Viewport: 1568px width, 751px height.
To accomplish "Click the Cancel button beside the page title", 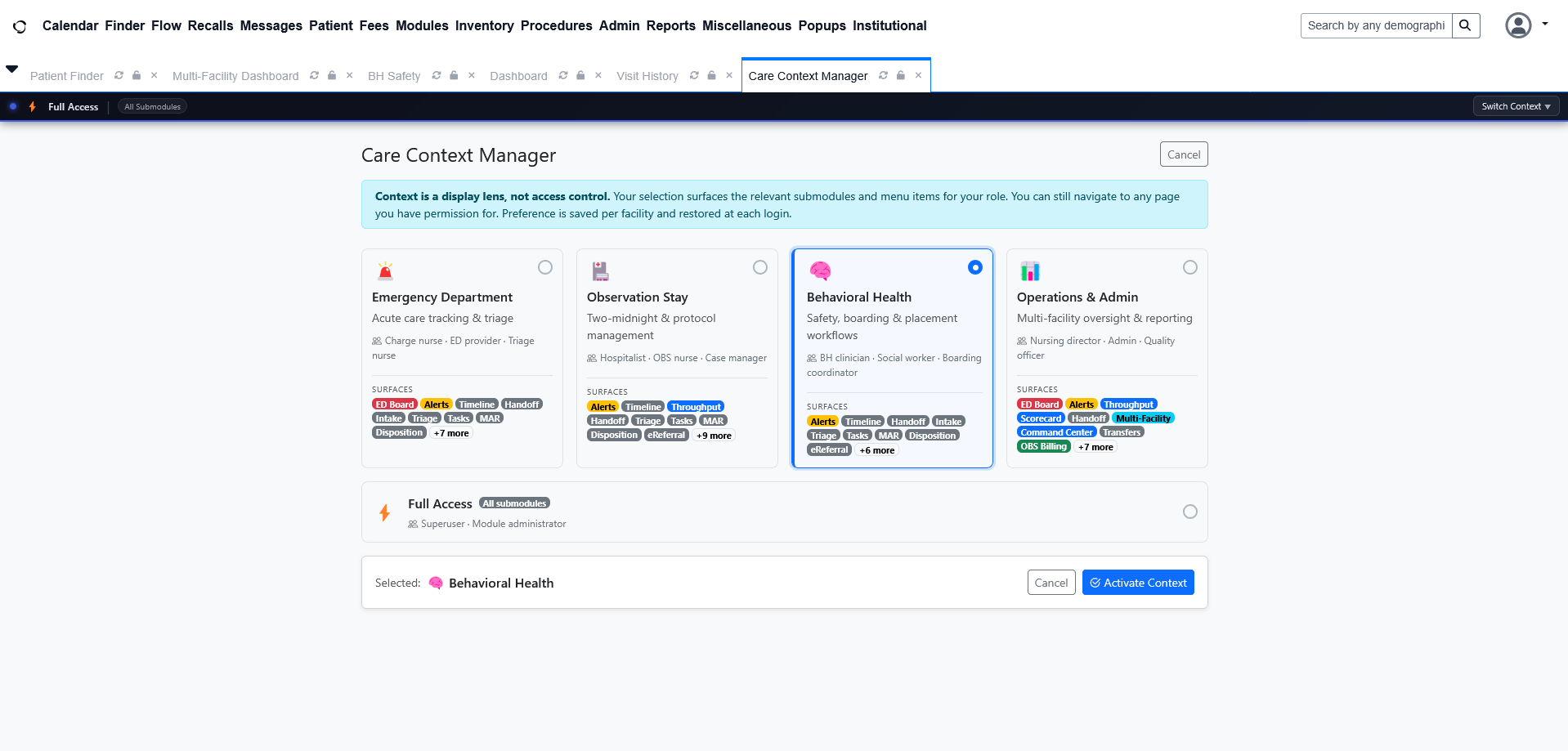I will 1183,154.
